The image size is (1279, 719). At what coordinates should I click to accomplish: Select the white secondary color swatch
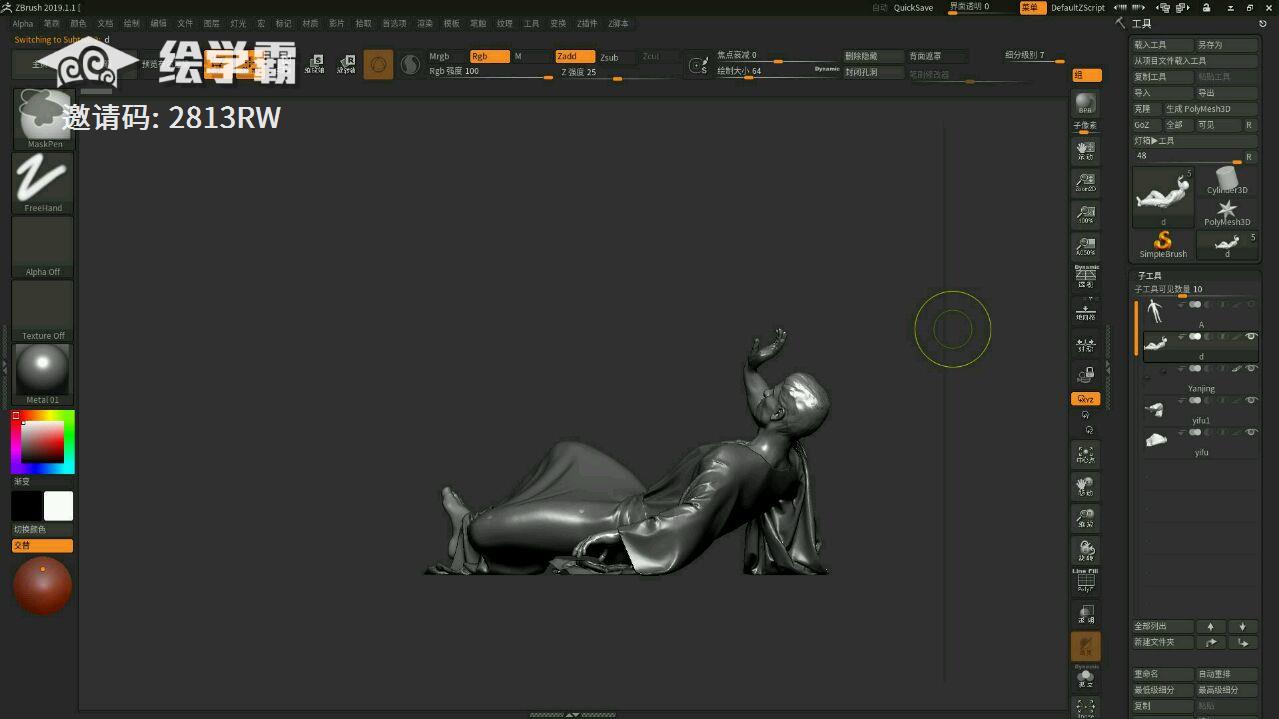click(x=58, y=506)
